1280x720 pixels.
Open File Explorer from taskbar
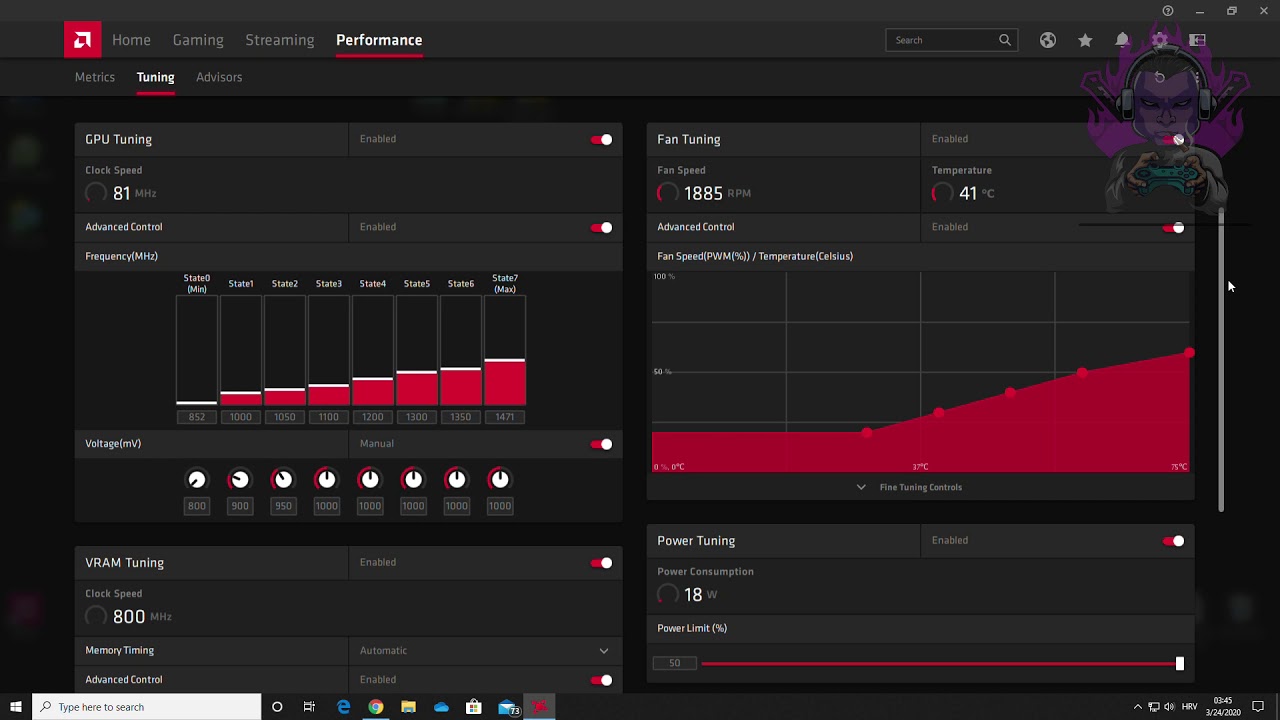[x=408, y=707]
